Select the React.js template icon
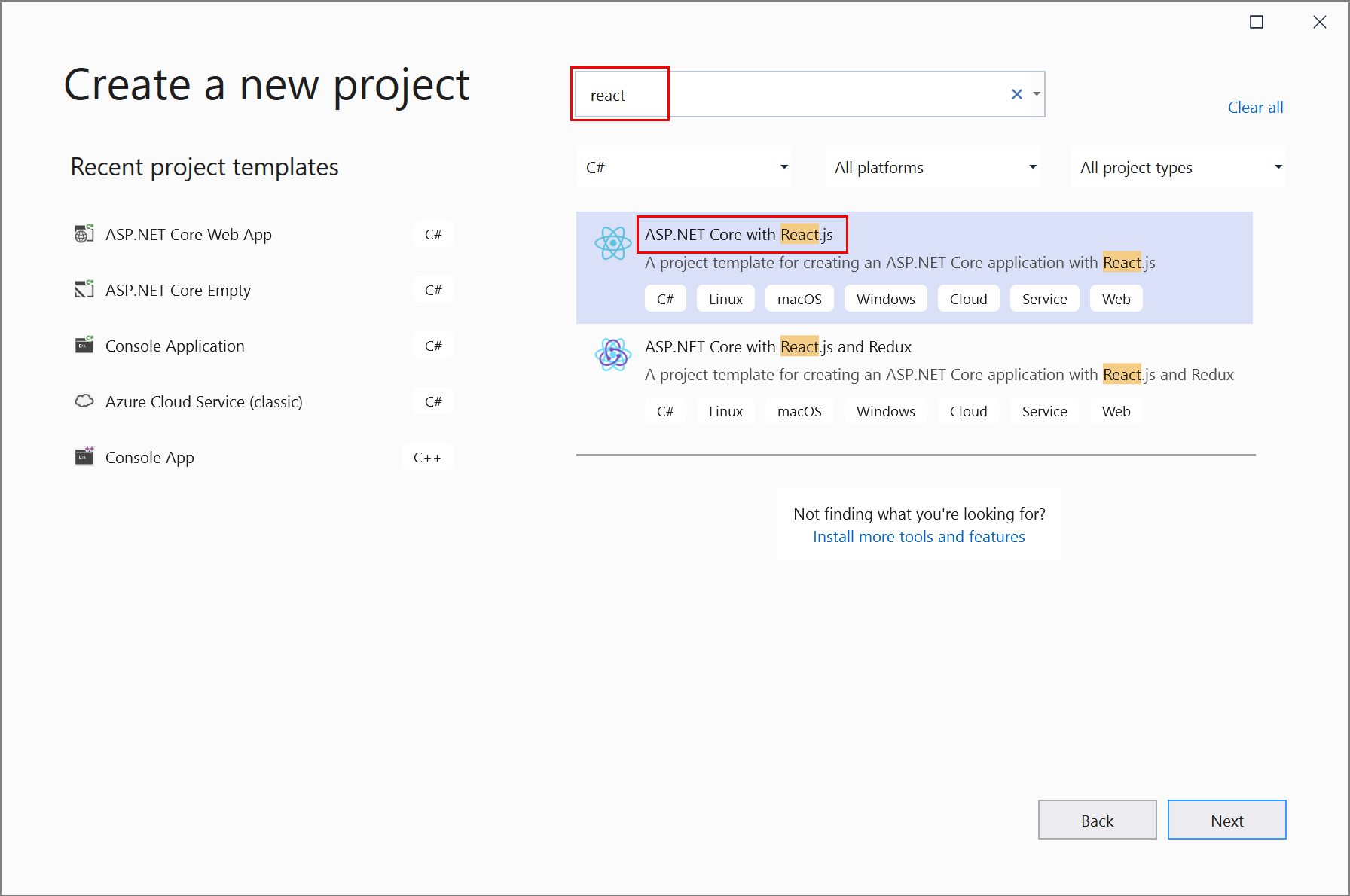This screenshot has height=896, width=1350. [x=612, y=243]
